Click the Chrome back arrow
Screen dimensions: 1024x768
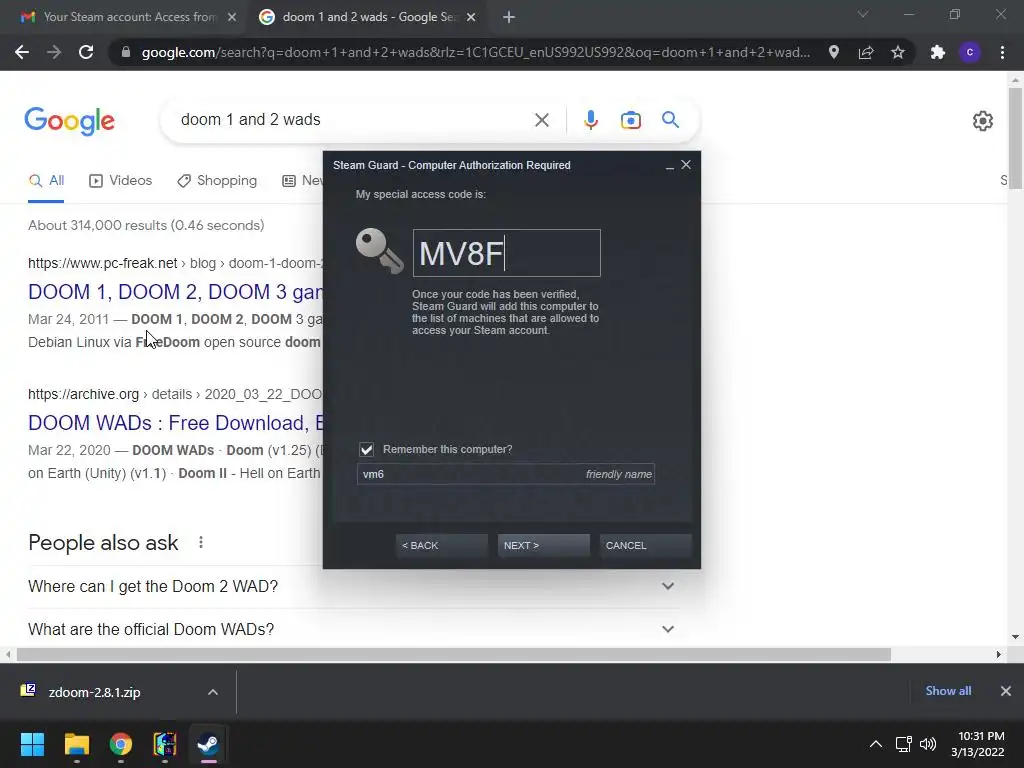(x=22, y=52)
